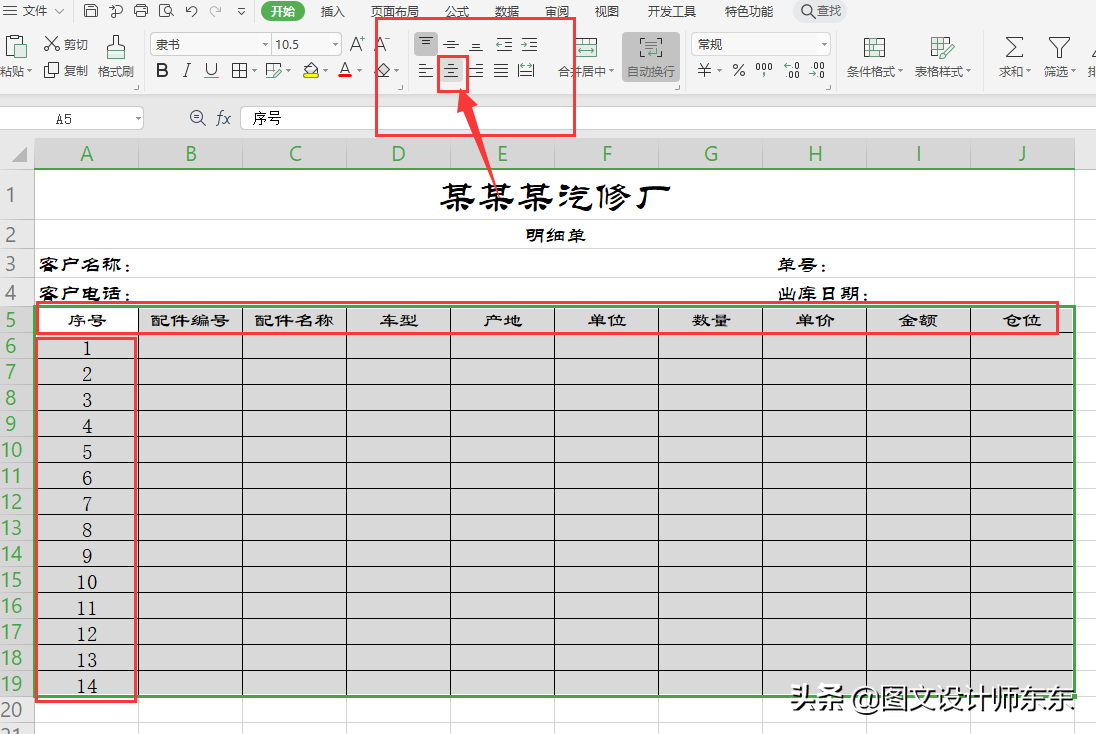The image size is (1096, 734).
Task: Click the fx insert function button
Action: point(223,118)
